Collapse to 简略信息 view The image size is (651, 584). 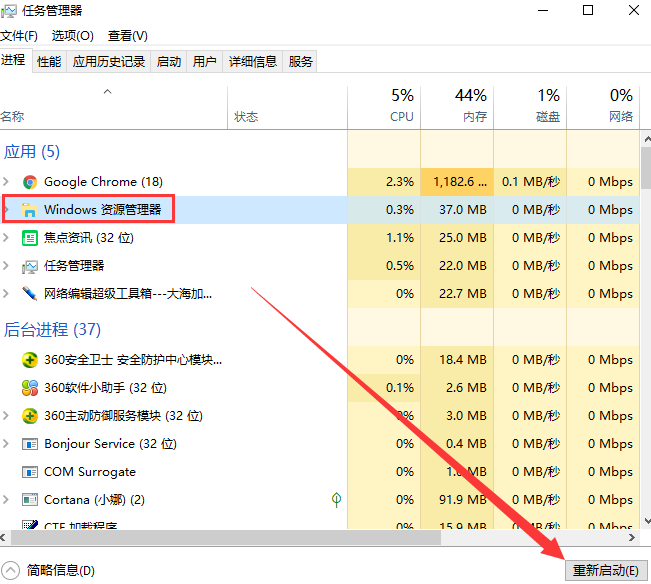[50, 570]
